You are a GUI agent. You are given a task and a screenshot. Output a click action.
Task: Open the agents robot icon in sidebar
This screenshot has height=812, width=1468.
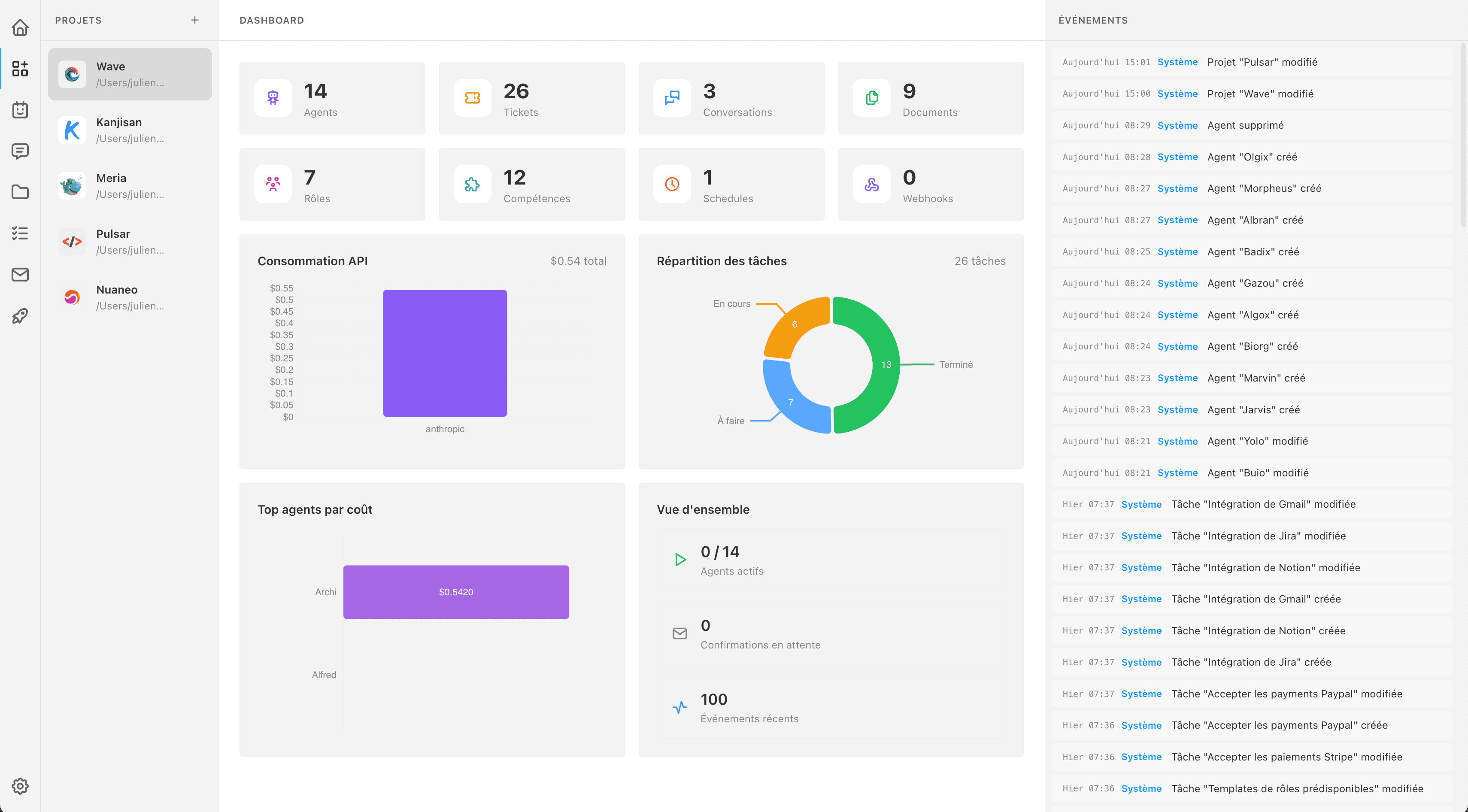[20, 110]
